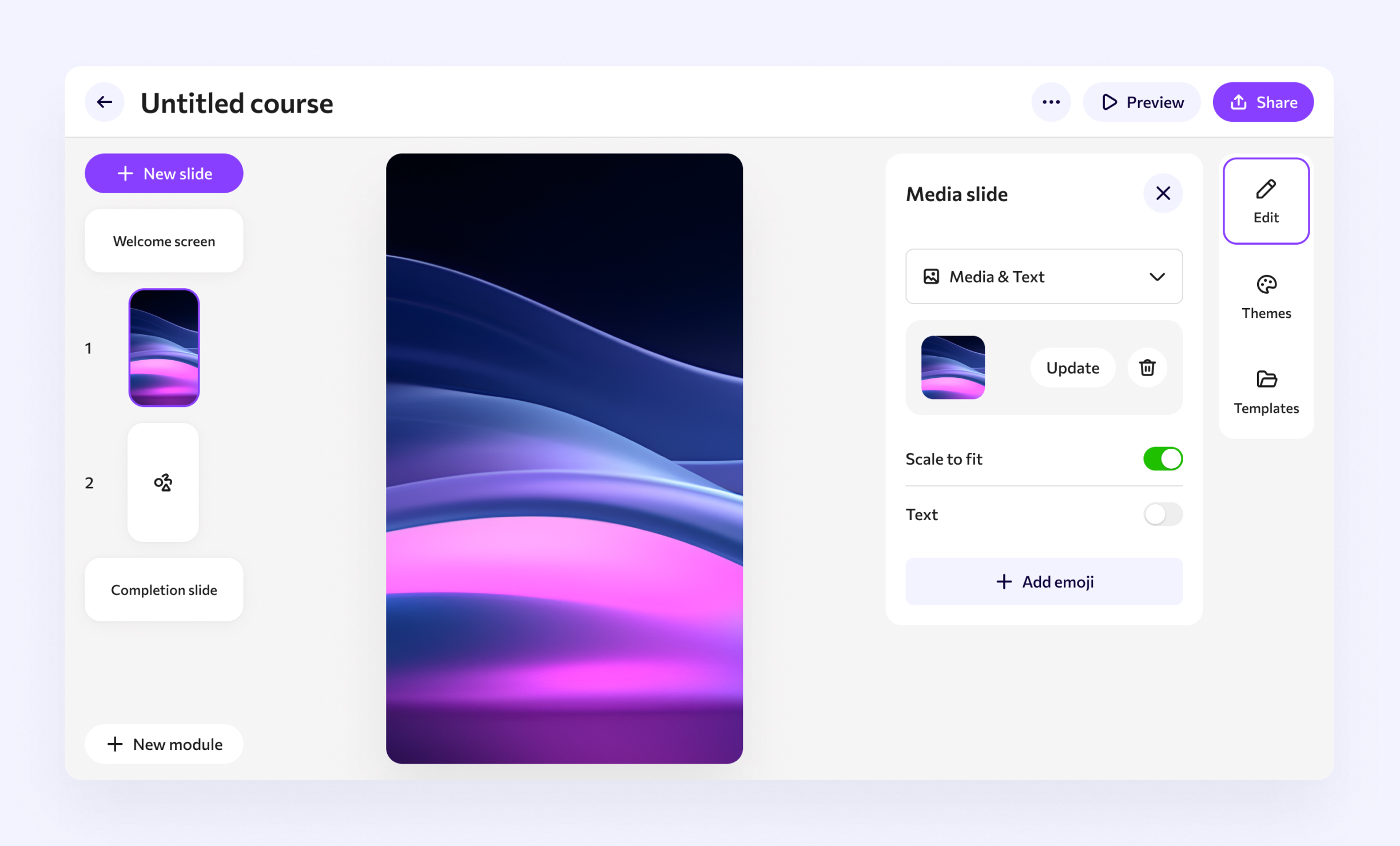Select the Welcome screen slide
Screen dimensions: 1400x846
pos(164,241)
